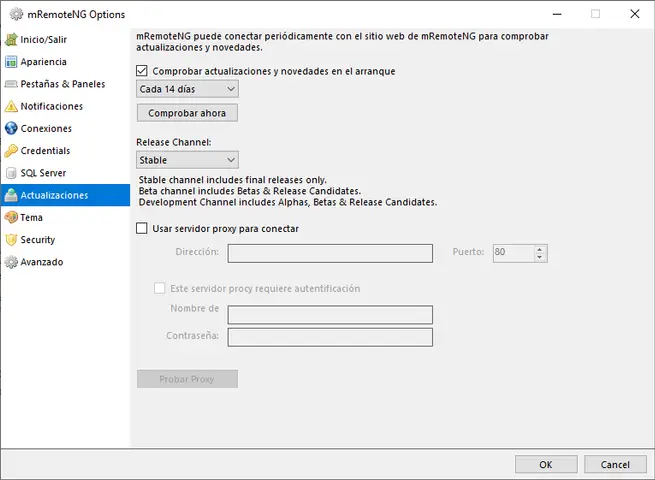655x480 pixels.
Task: Click the Notificaciones warning triangle icon
Action: [11, 106]
